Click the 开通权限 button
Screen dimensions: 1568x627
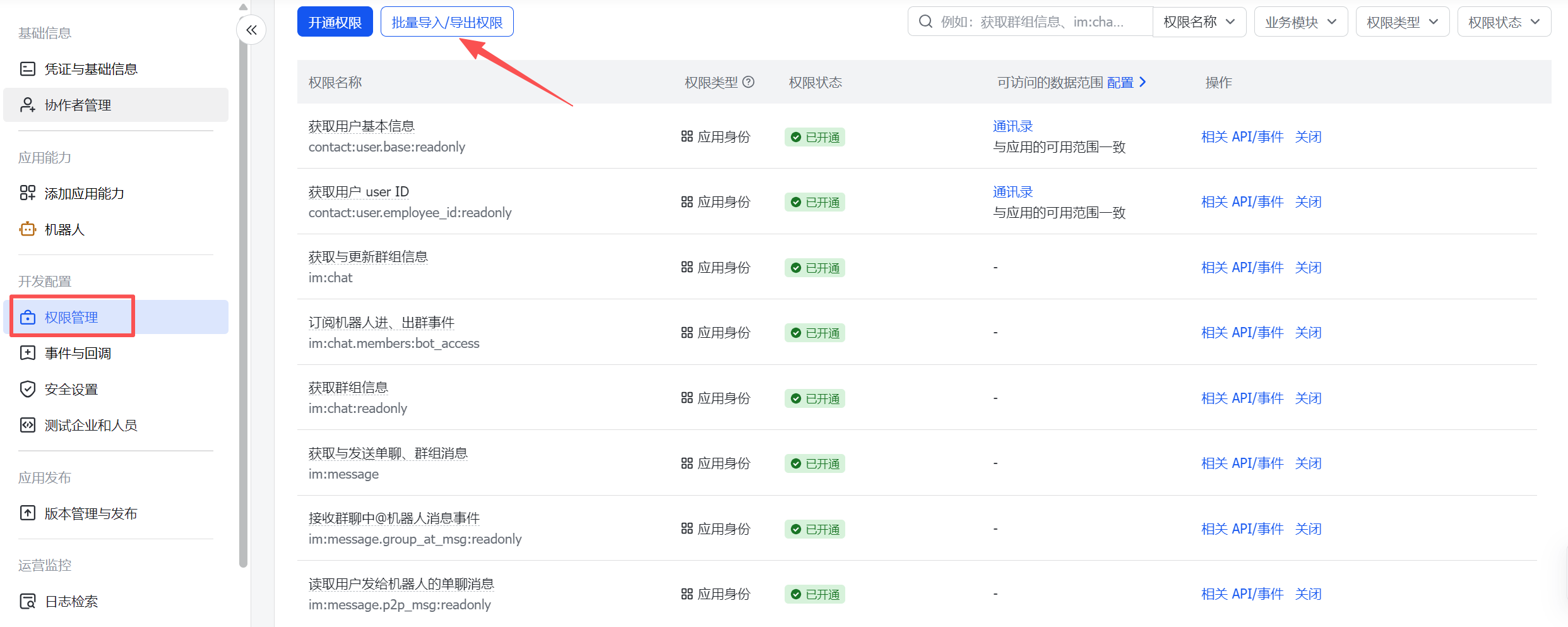pos(335,22)
